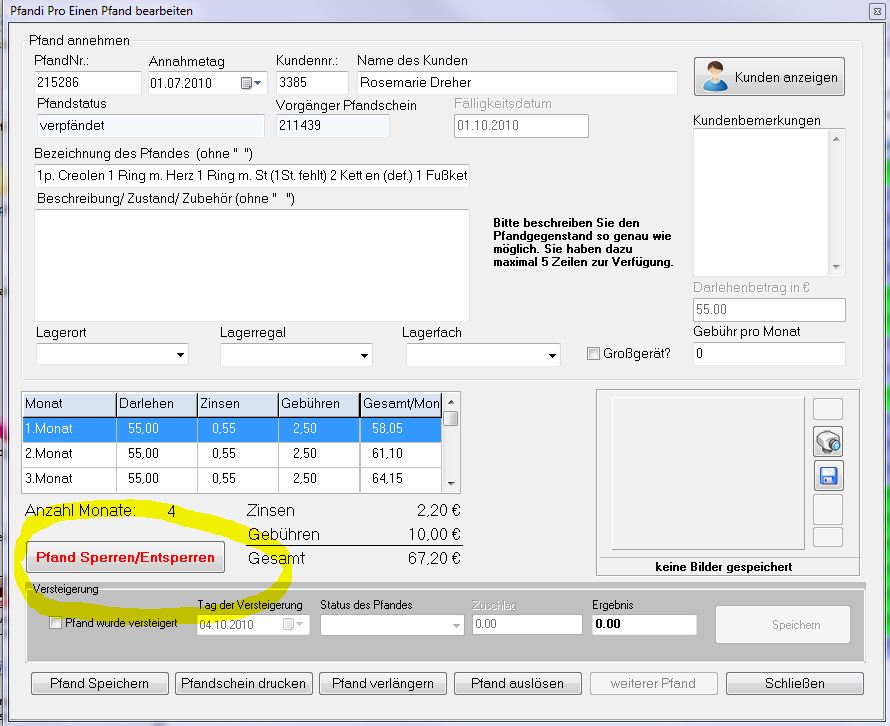
Task: Click the webcam capture icon
Action: 828,441
